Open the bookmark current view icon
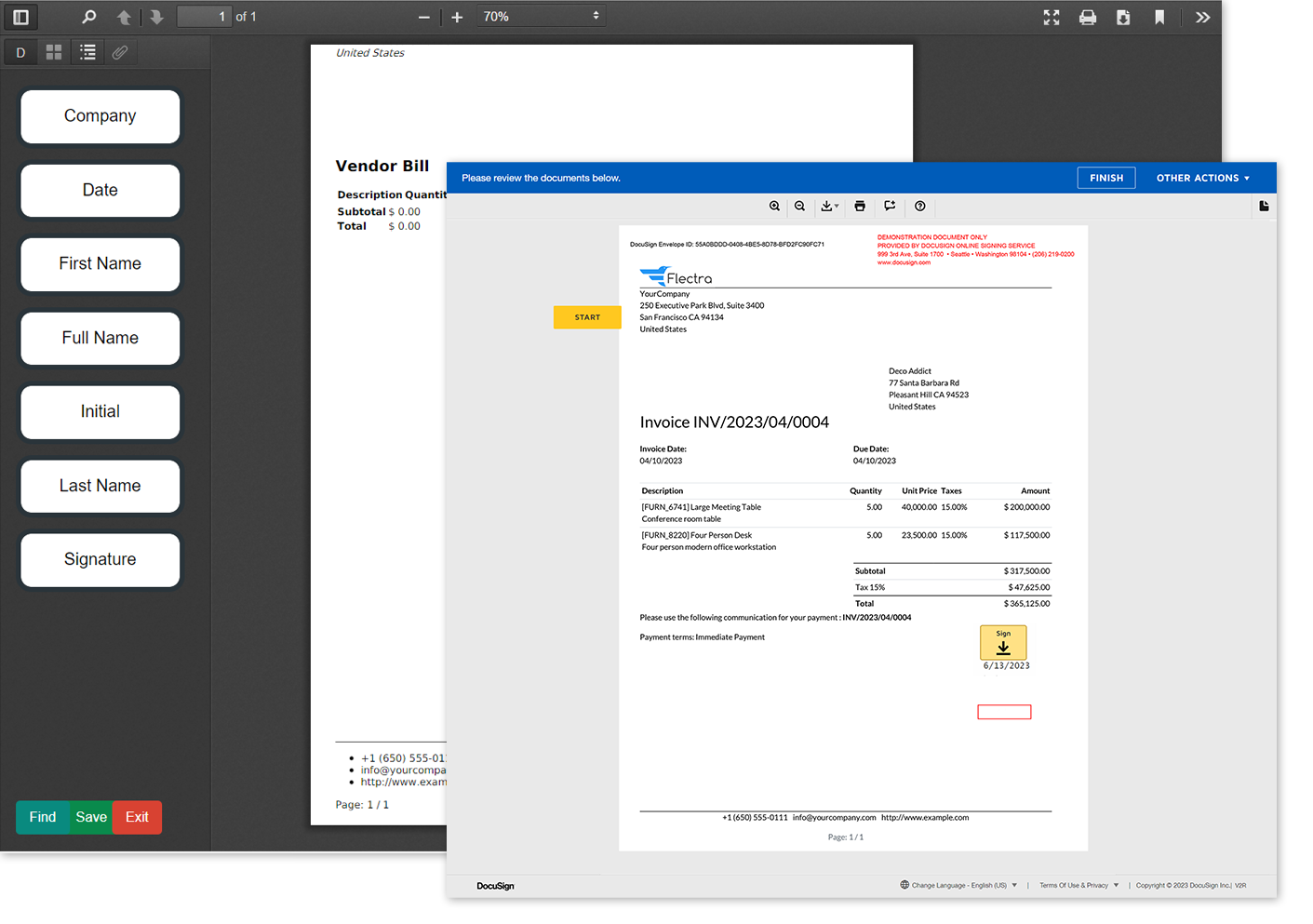Image resolution: width=1313 pixels, height=924 pixels. click(x=1159, y=17)
